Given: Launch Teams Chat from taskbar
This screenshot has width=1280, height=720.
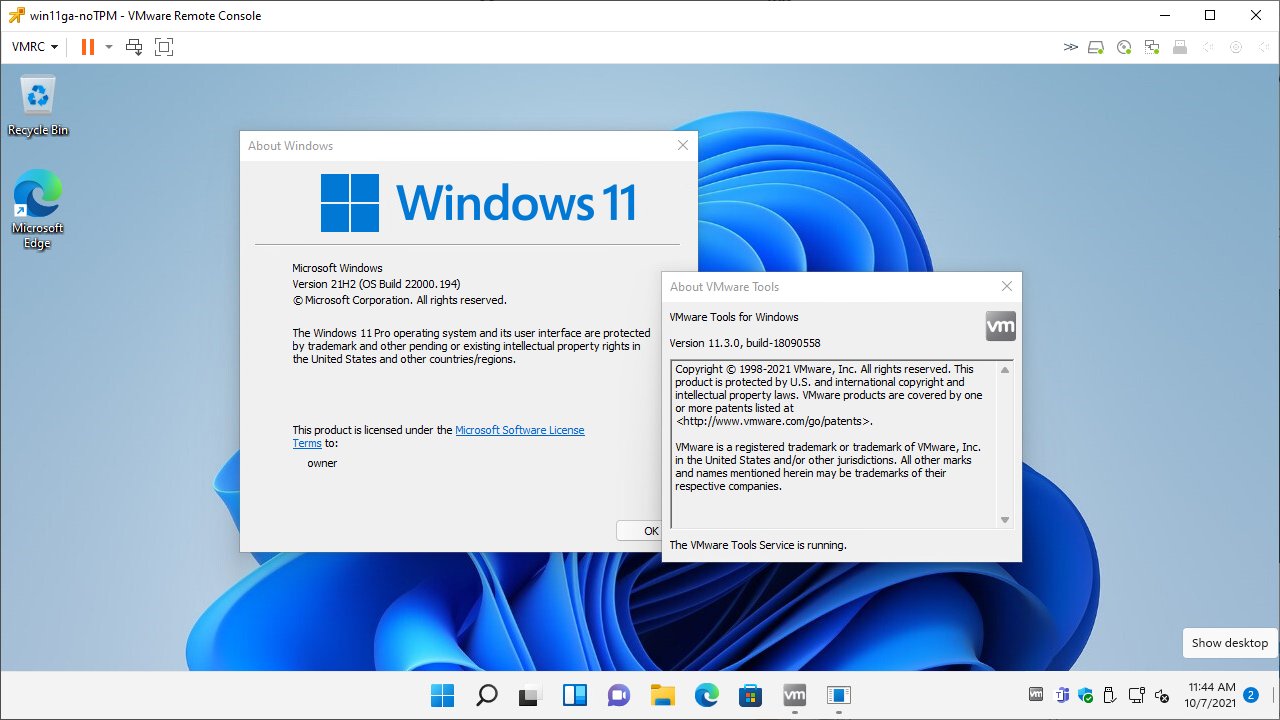Looking at the screenshot, I should (618, 695).
